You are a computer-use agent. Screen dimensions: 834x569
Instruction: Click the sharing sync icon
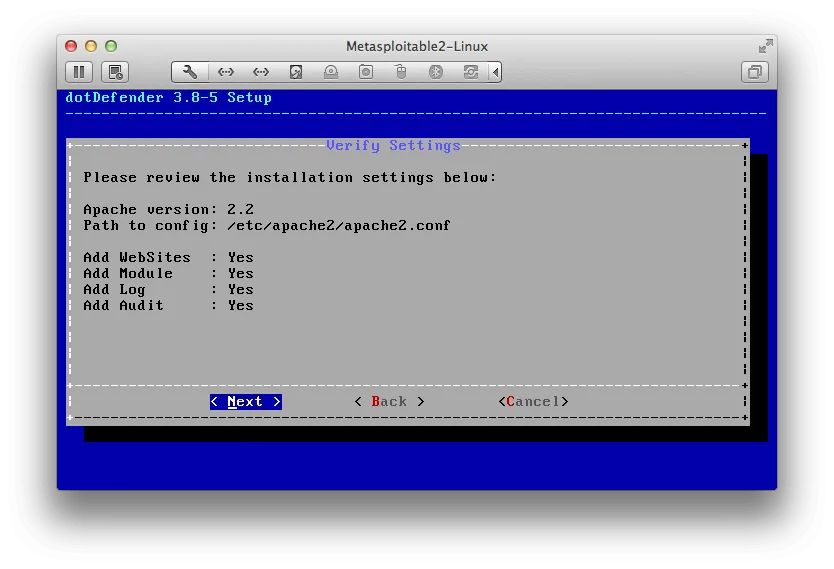pos(470,72)
